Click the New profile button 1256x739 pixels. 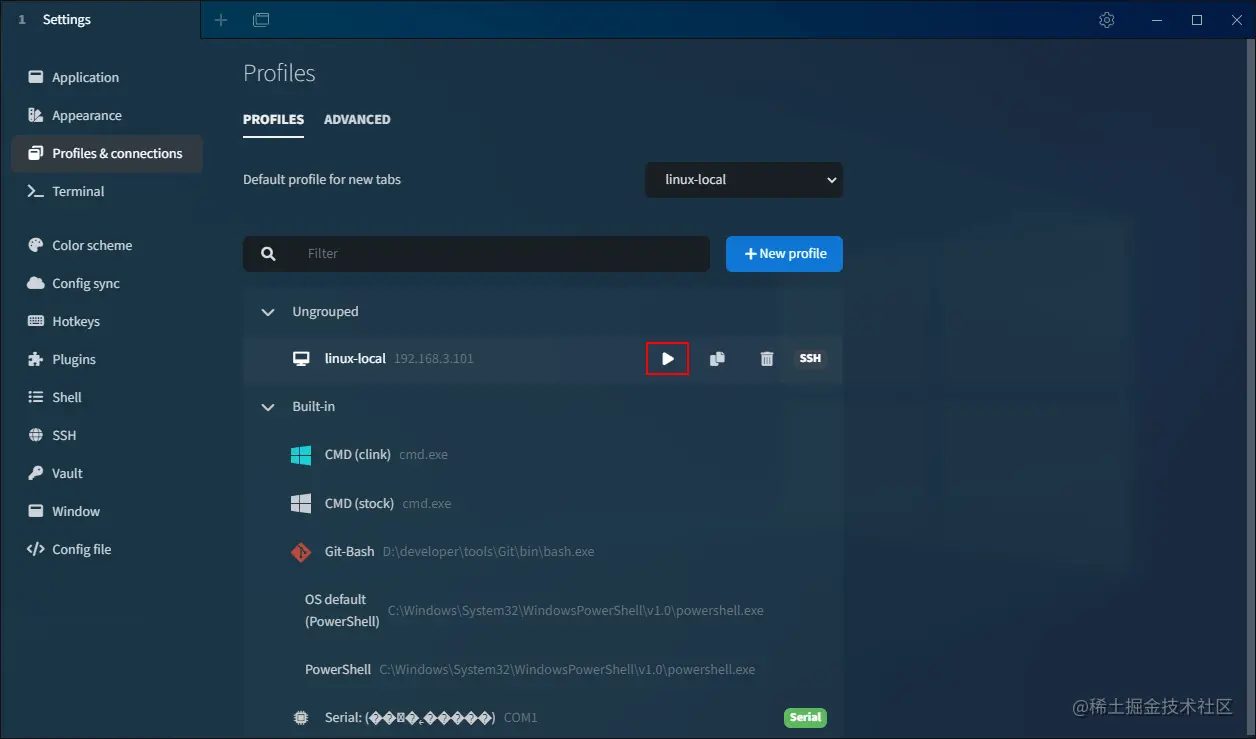tap(784, 254)
